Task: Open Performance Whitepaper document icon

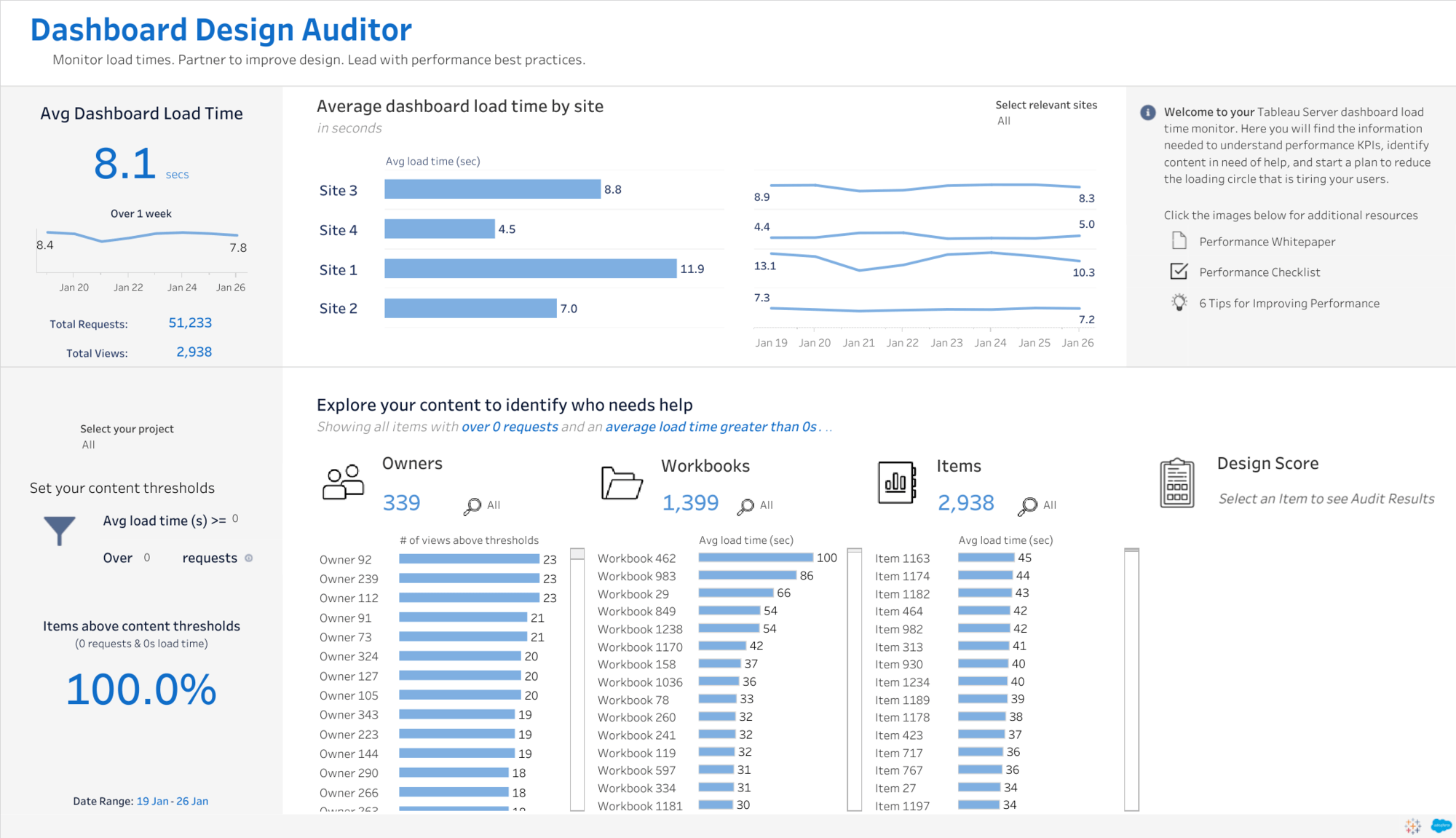Action: 1179,241
